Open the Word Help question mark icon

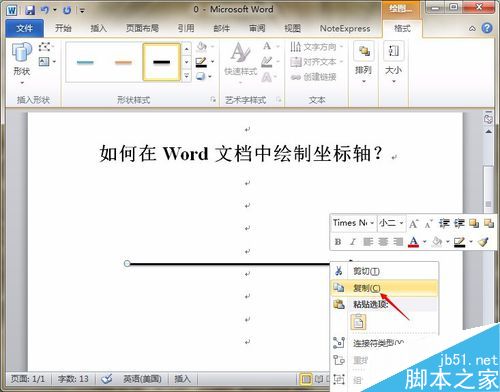point(487,28)
